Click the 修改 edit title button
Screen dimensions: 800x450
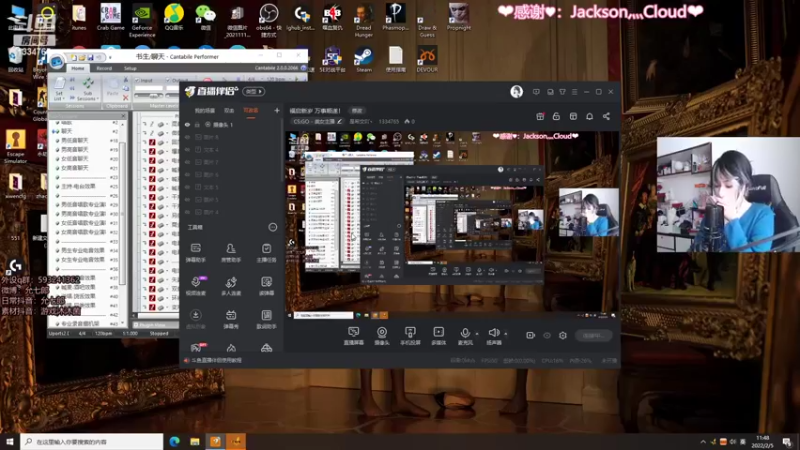pos(357,110)
